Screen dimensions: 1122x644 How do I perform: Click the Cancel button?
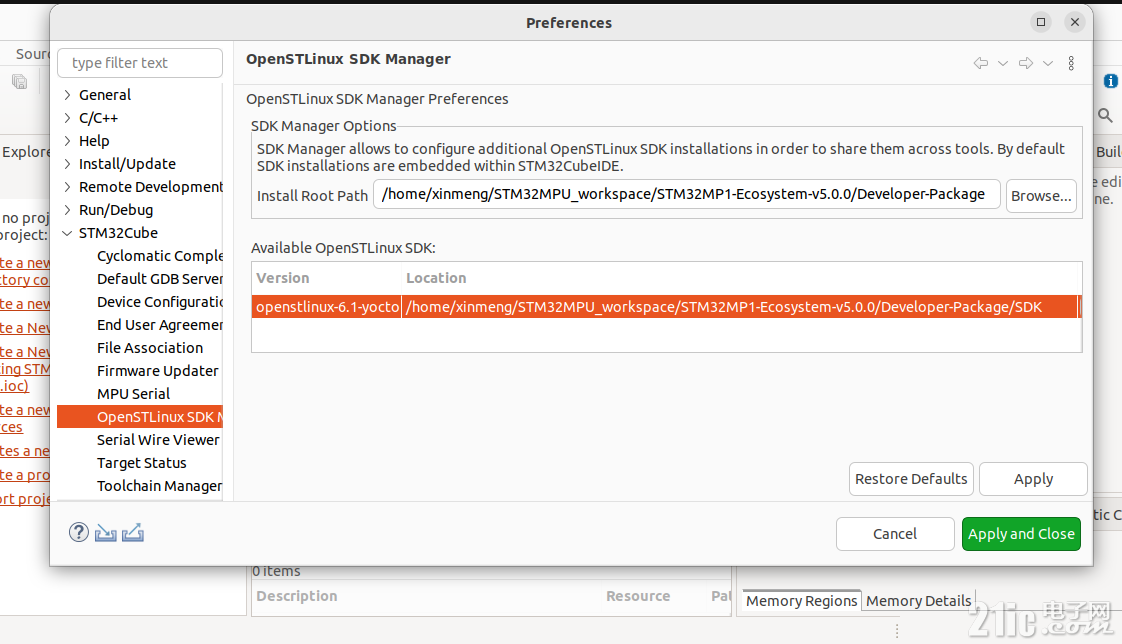click(894, 534)
